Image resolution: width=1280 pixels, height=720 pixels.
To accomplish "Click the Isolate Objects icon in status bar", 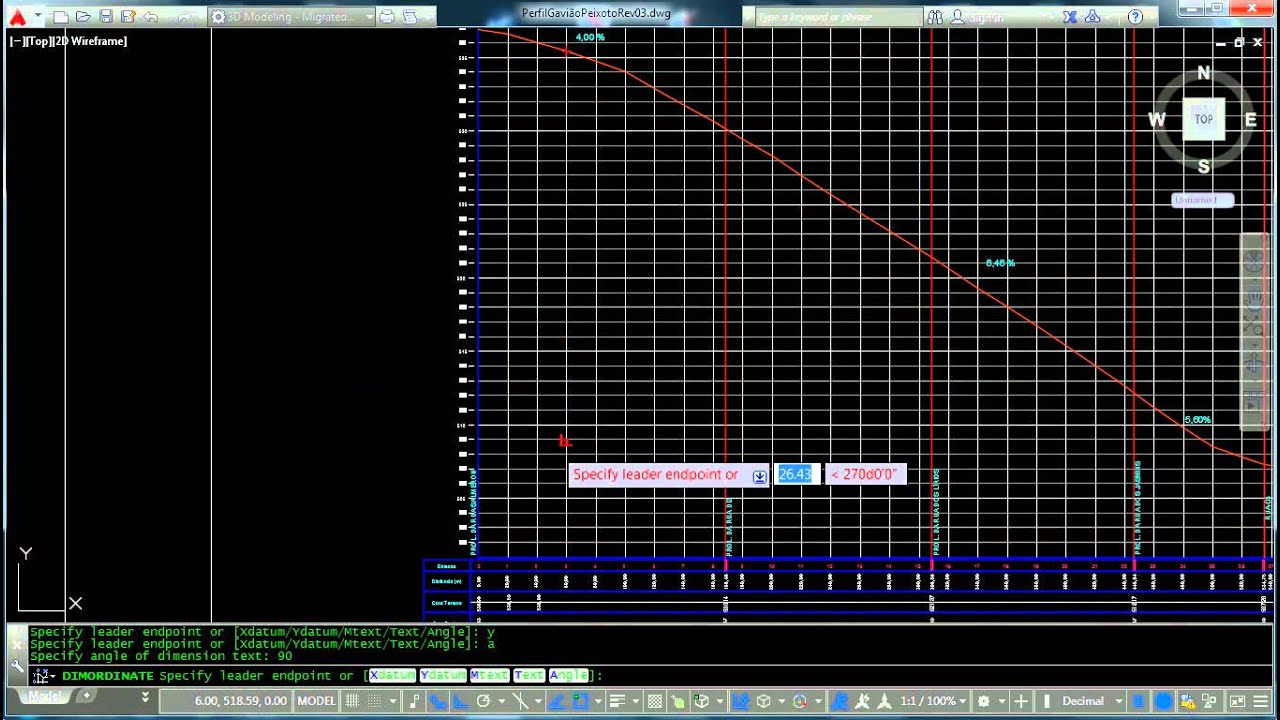I will tap(1210, 701).
